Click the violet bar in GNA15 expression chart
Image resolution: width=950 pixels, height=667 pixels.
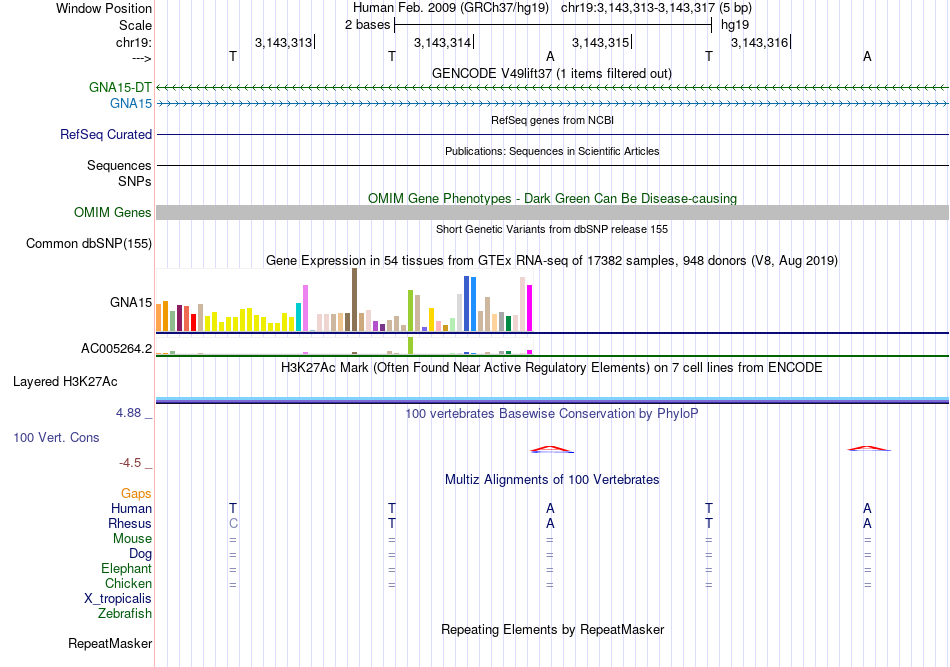(305, 308)
